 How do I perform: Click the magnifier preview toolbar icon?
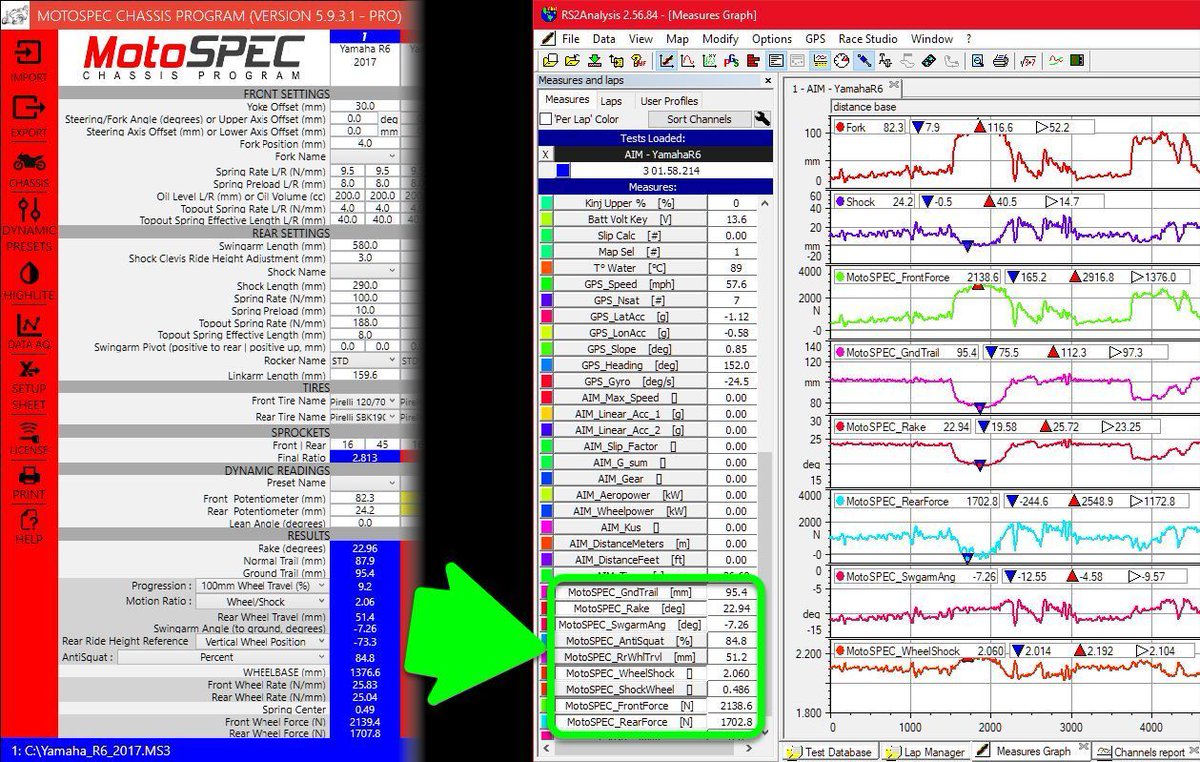[978, 60]
